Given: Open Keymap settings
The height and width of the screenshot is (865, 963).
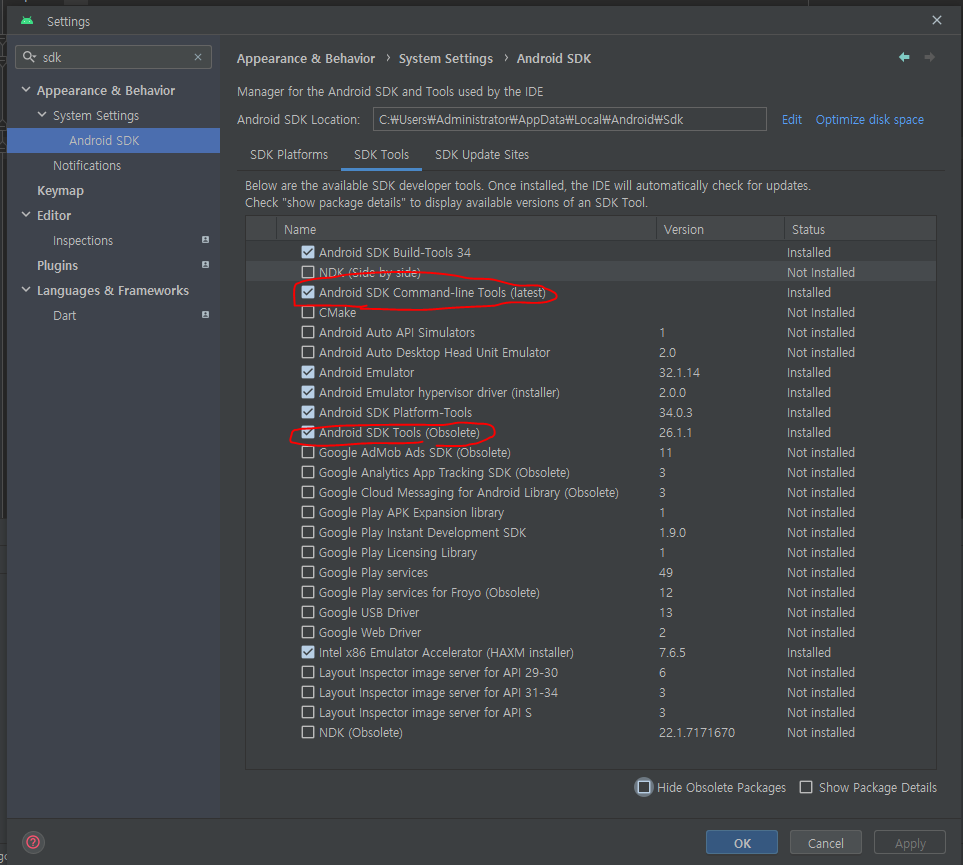Looking at the screenshot, I should point(60,190).
